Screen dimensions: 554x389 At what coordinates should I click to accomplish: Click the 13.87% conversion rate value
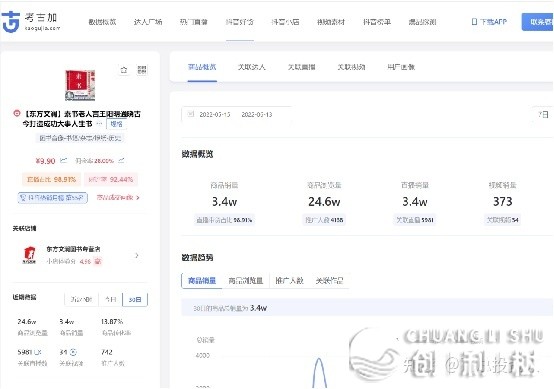tap(112, 322)
